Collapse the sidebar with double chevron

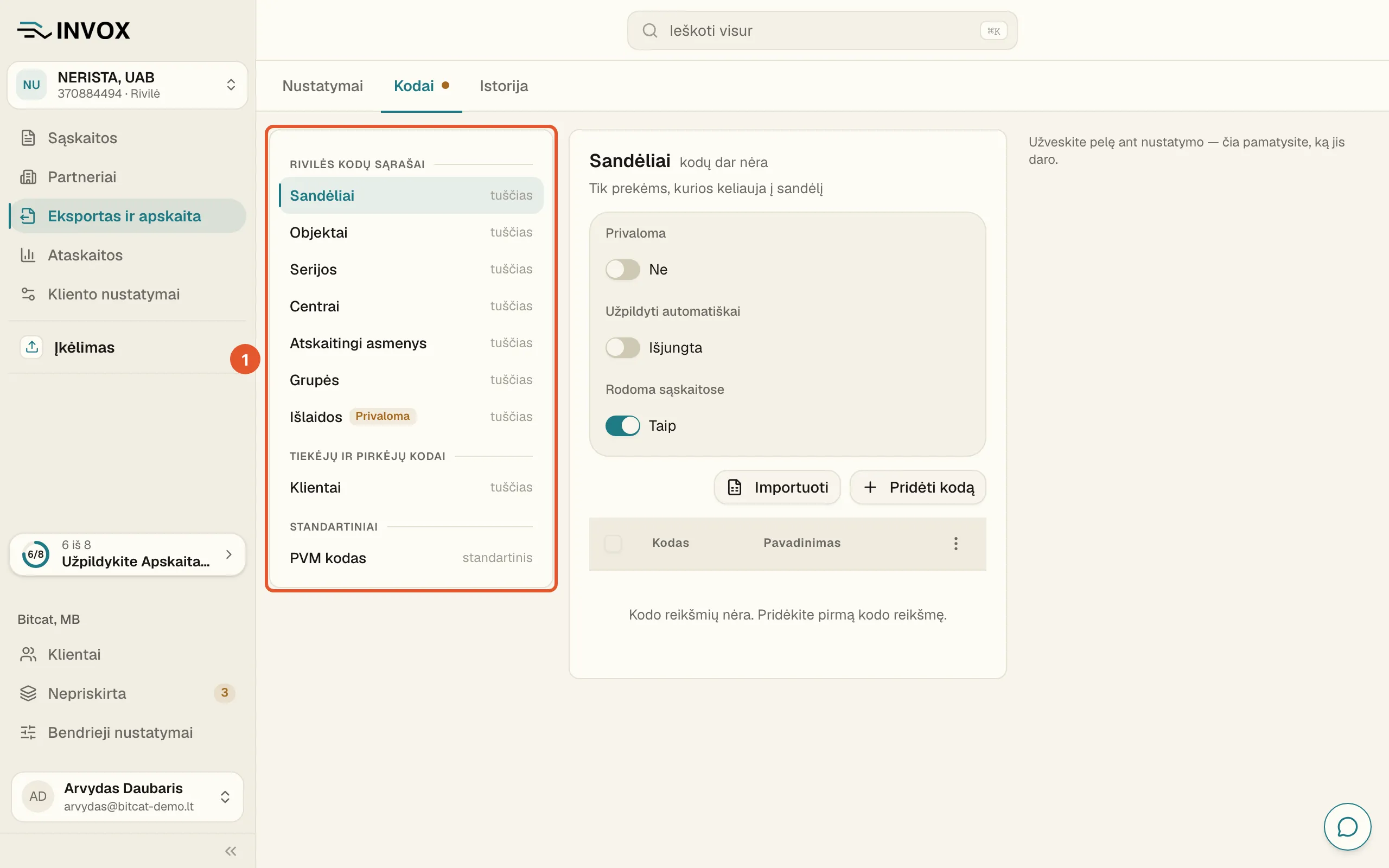(x=231, y=851)
